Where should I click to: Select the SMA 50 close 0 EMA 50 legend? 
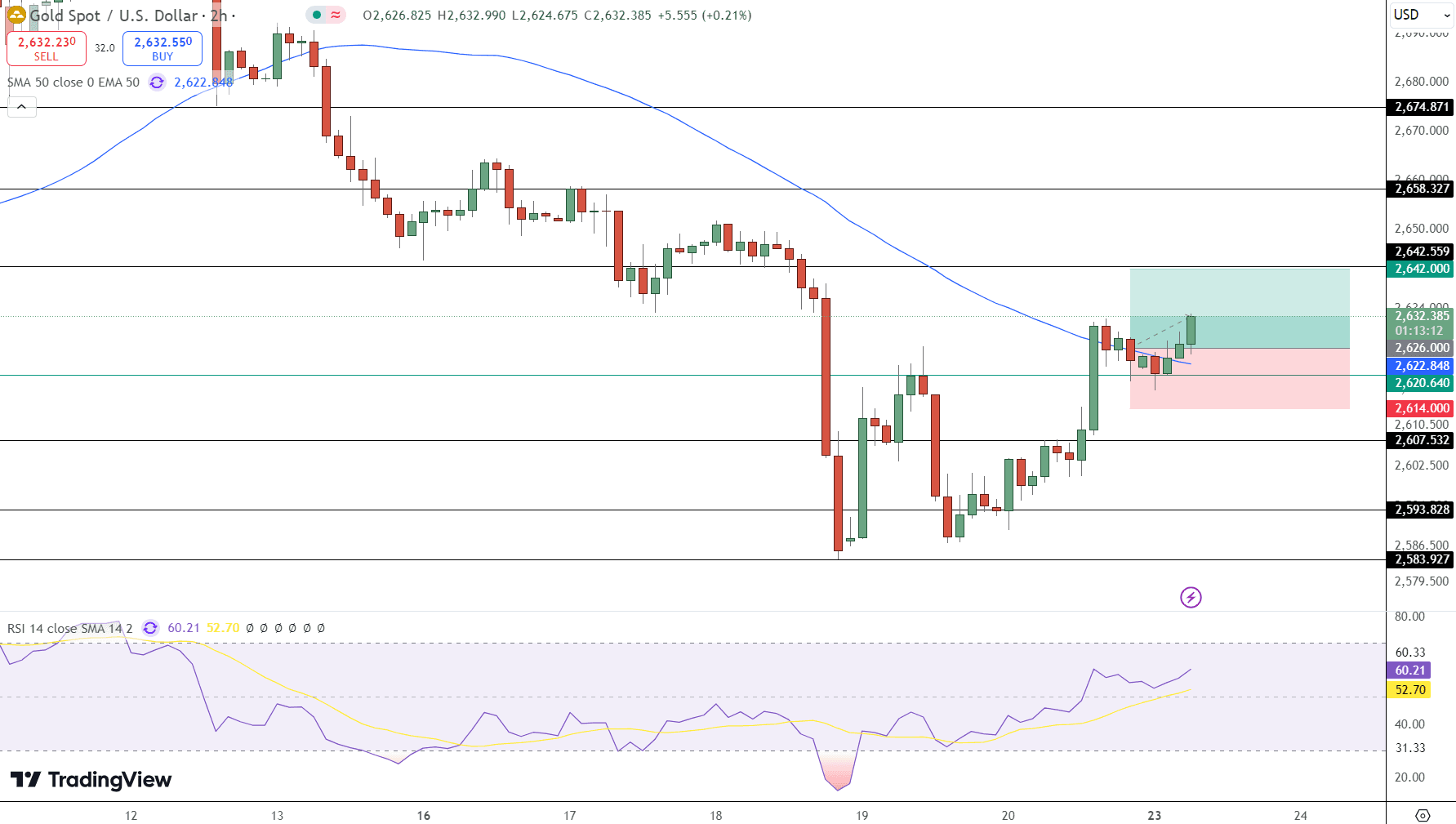(73, 82)
